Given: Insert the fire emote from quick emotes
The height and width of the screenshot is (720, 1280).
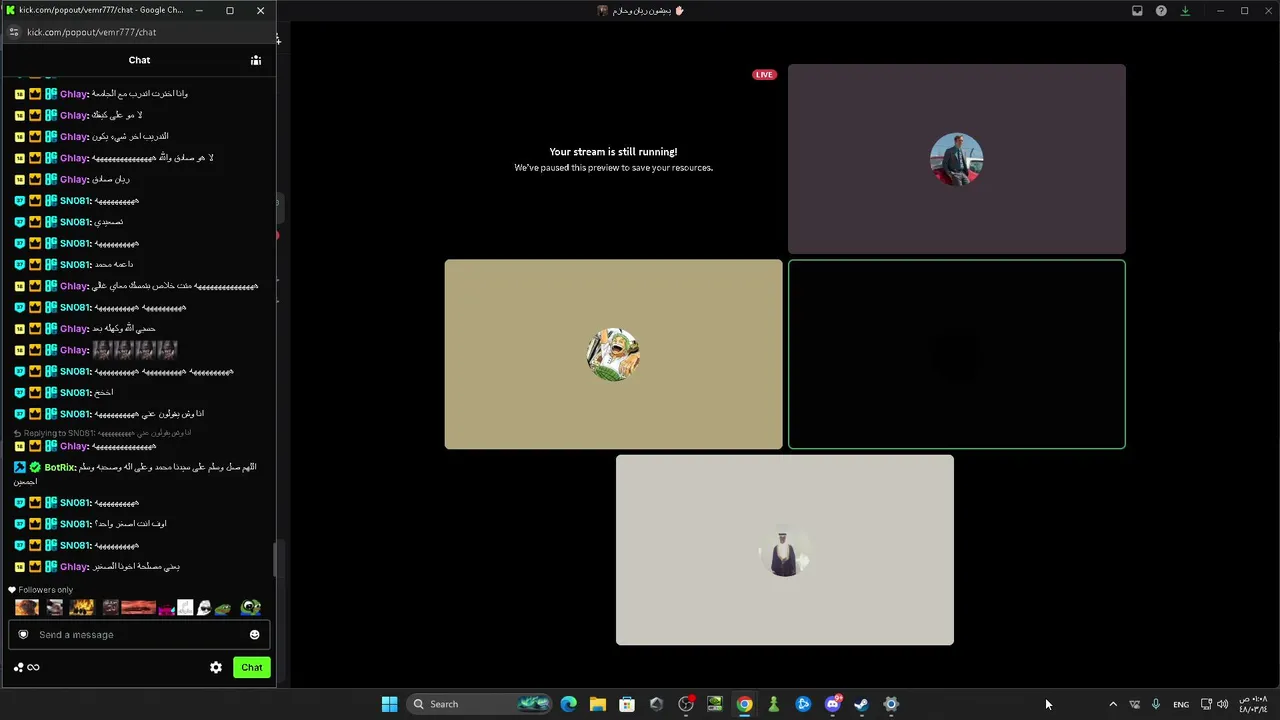Looking at the screenshot, I should pos(82,607).
